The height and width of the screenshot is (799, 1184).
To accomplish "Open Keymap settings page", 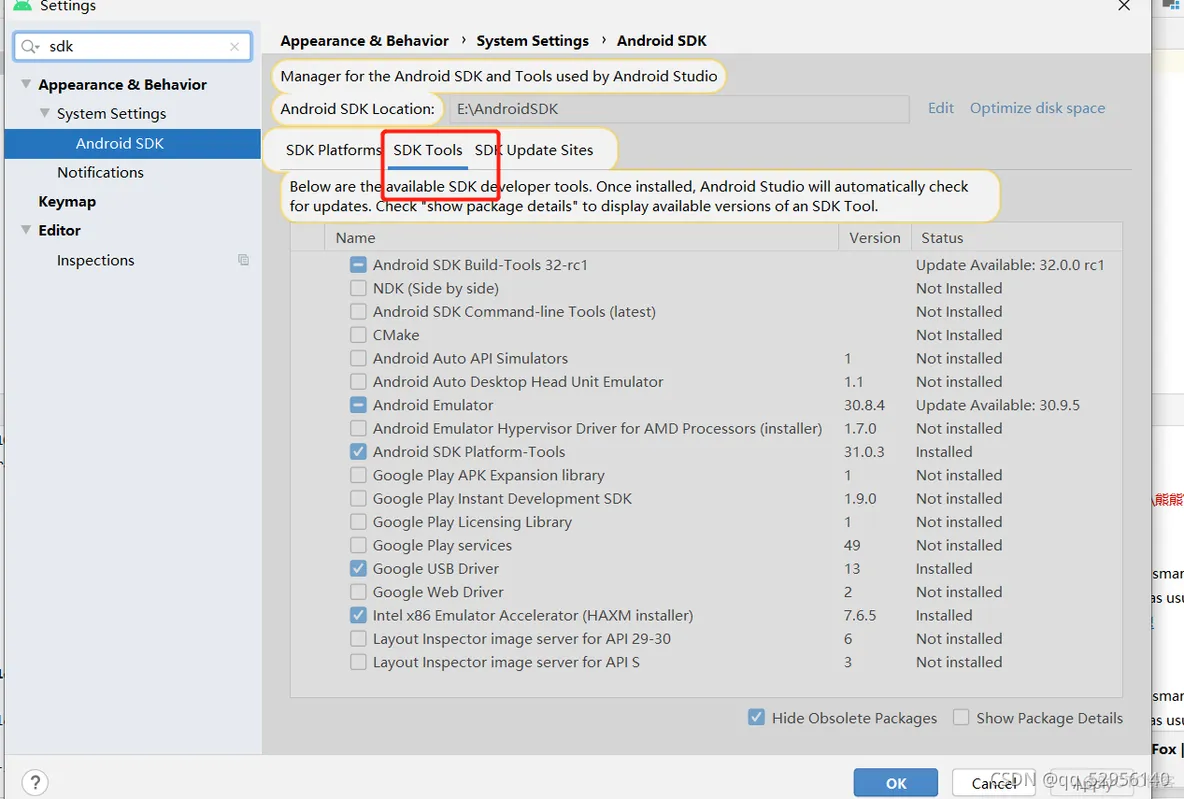I will coord(67,202).
